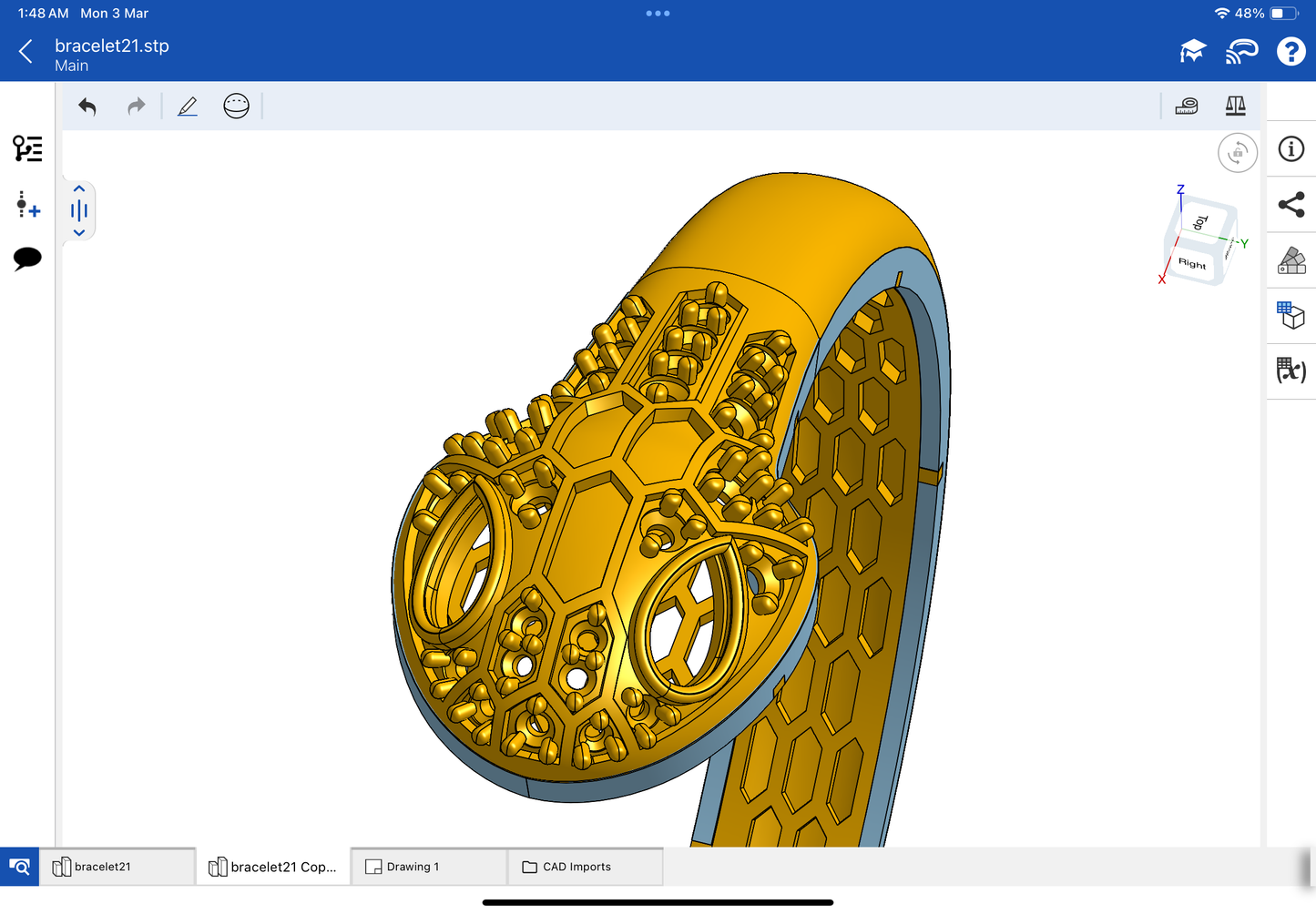Screen dimensions: 1316x914
Task: Toggle the rotation lock button
Action: (x=1237, y=153)
